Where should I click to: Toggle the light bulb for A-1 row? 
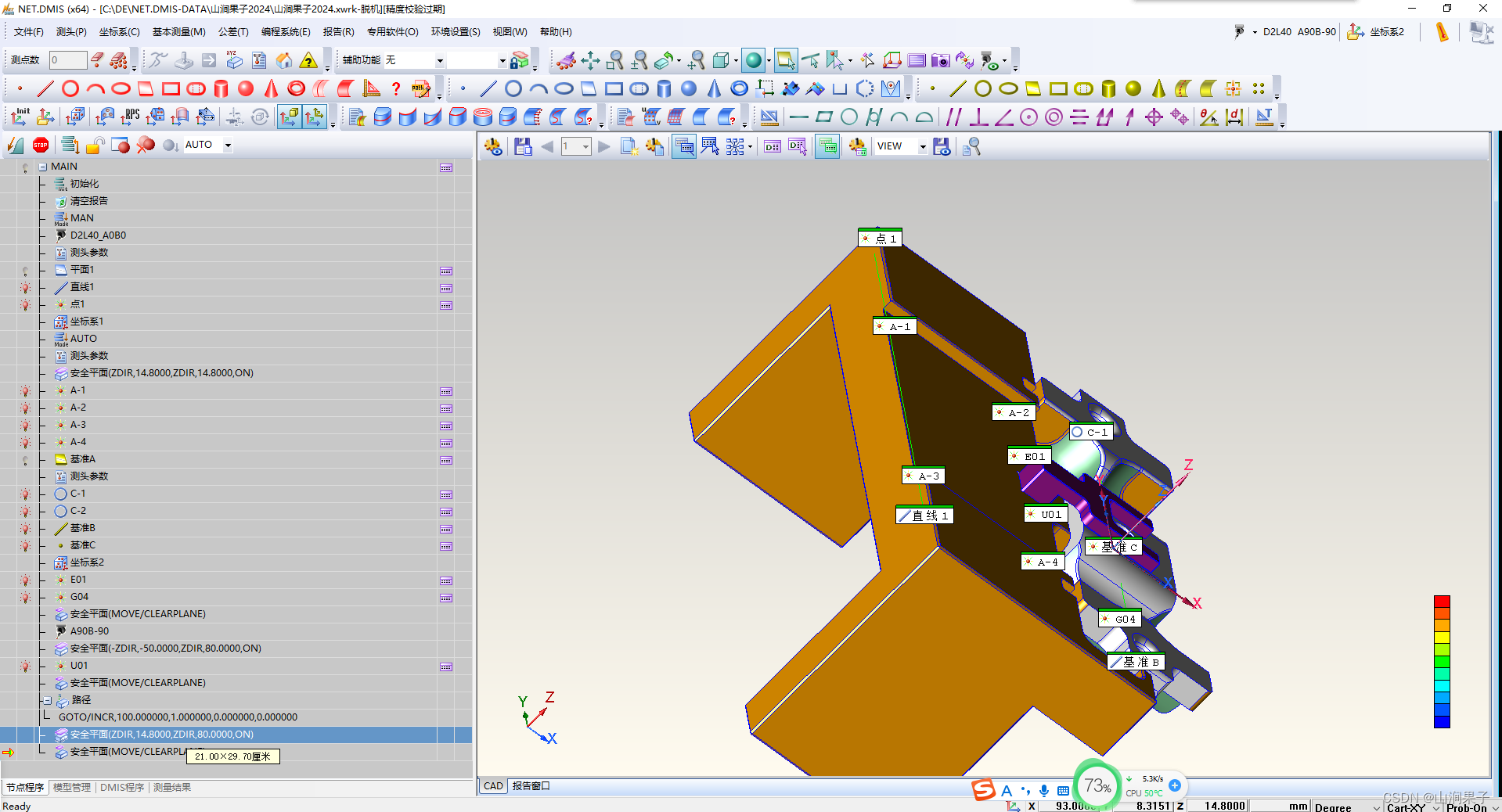pyautogui.click(x=25, y=391)
